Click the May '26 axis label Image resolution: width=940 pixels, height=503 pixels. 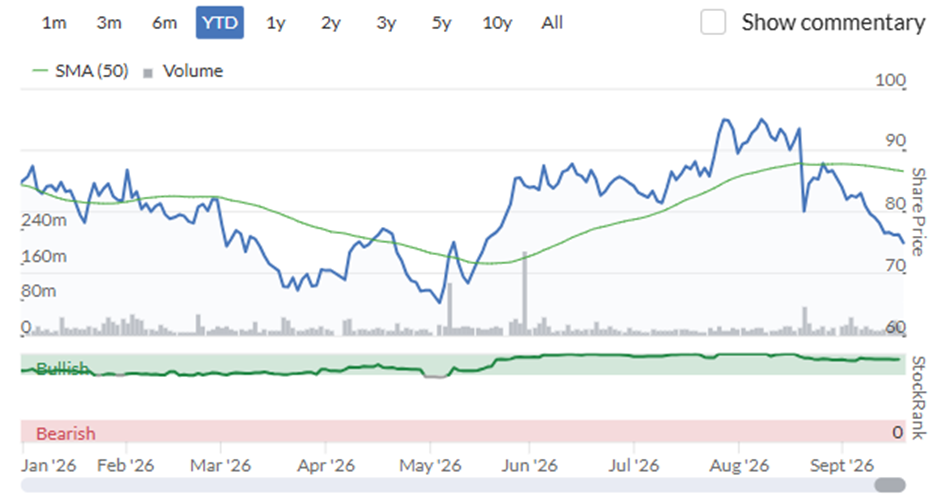click(430, 465)
